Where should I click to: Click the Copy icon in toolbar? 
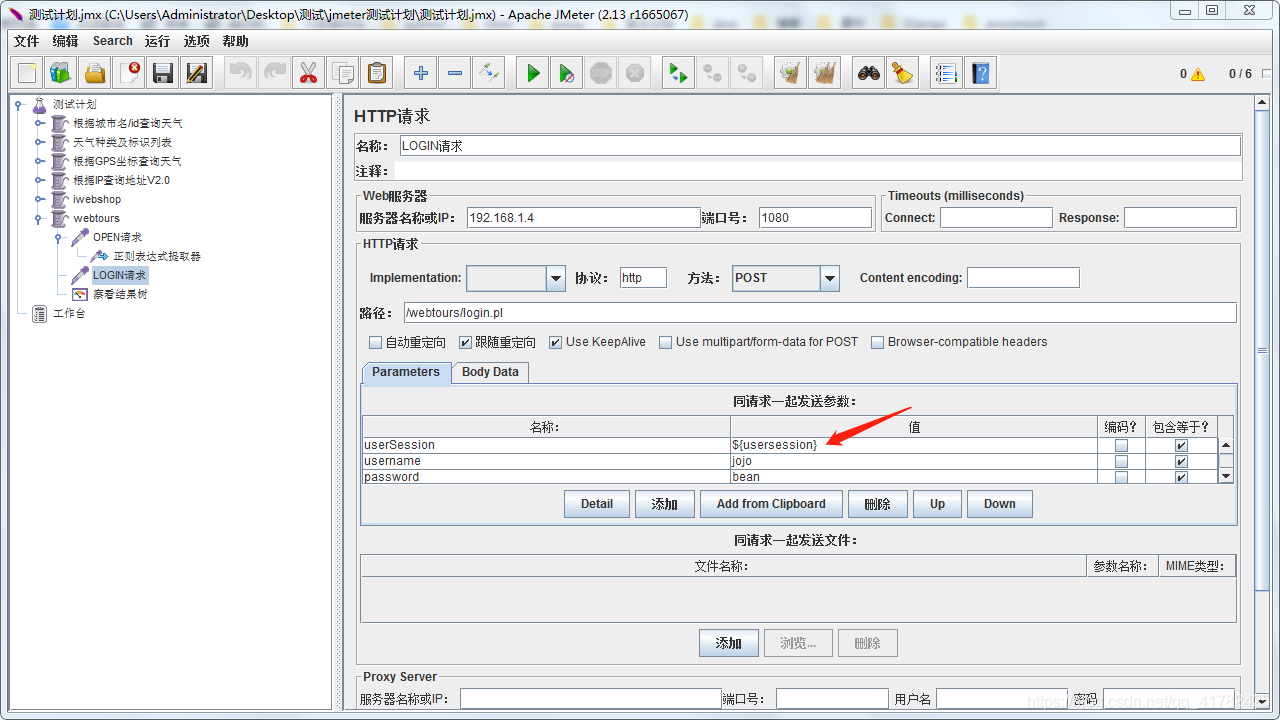click(x=343, y=73)
